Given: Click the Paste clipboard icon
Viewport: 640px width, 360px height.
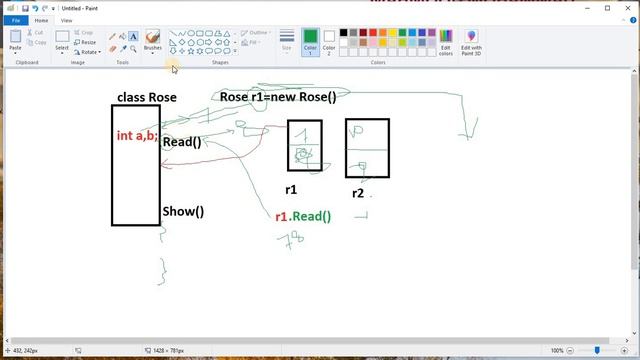Looking at the screenshot, I should [16, 36].
